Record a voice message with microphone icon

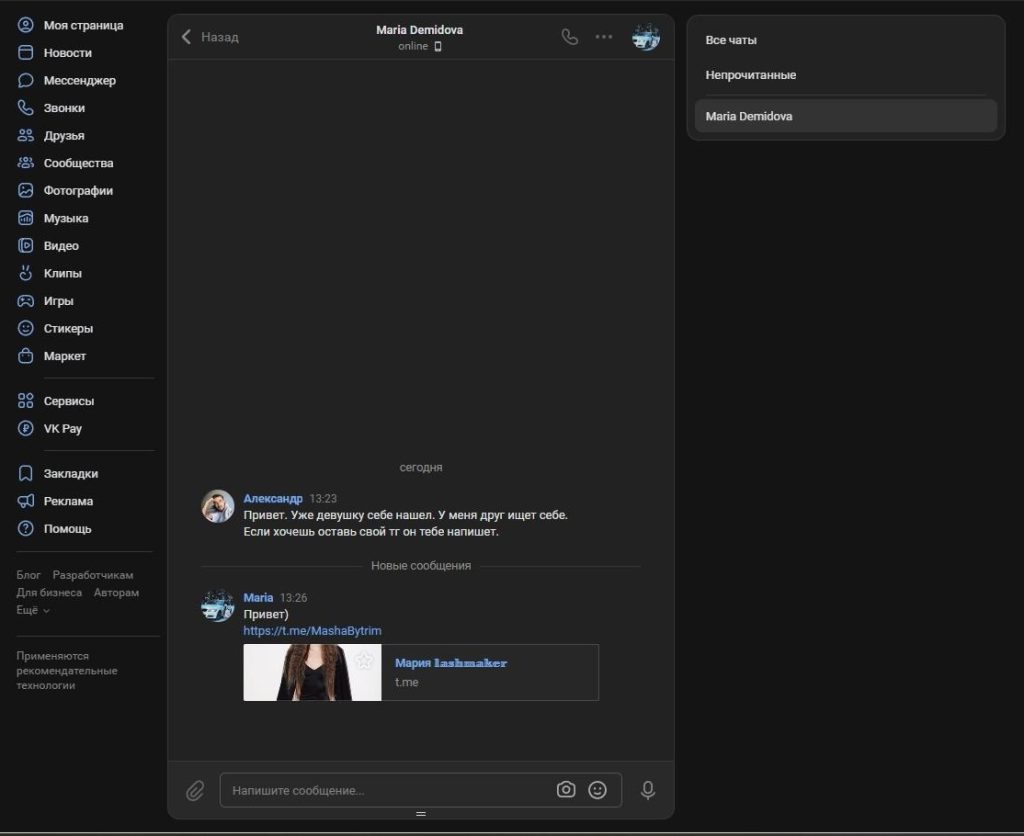pyautogui.click(x=648, y=790)
